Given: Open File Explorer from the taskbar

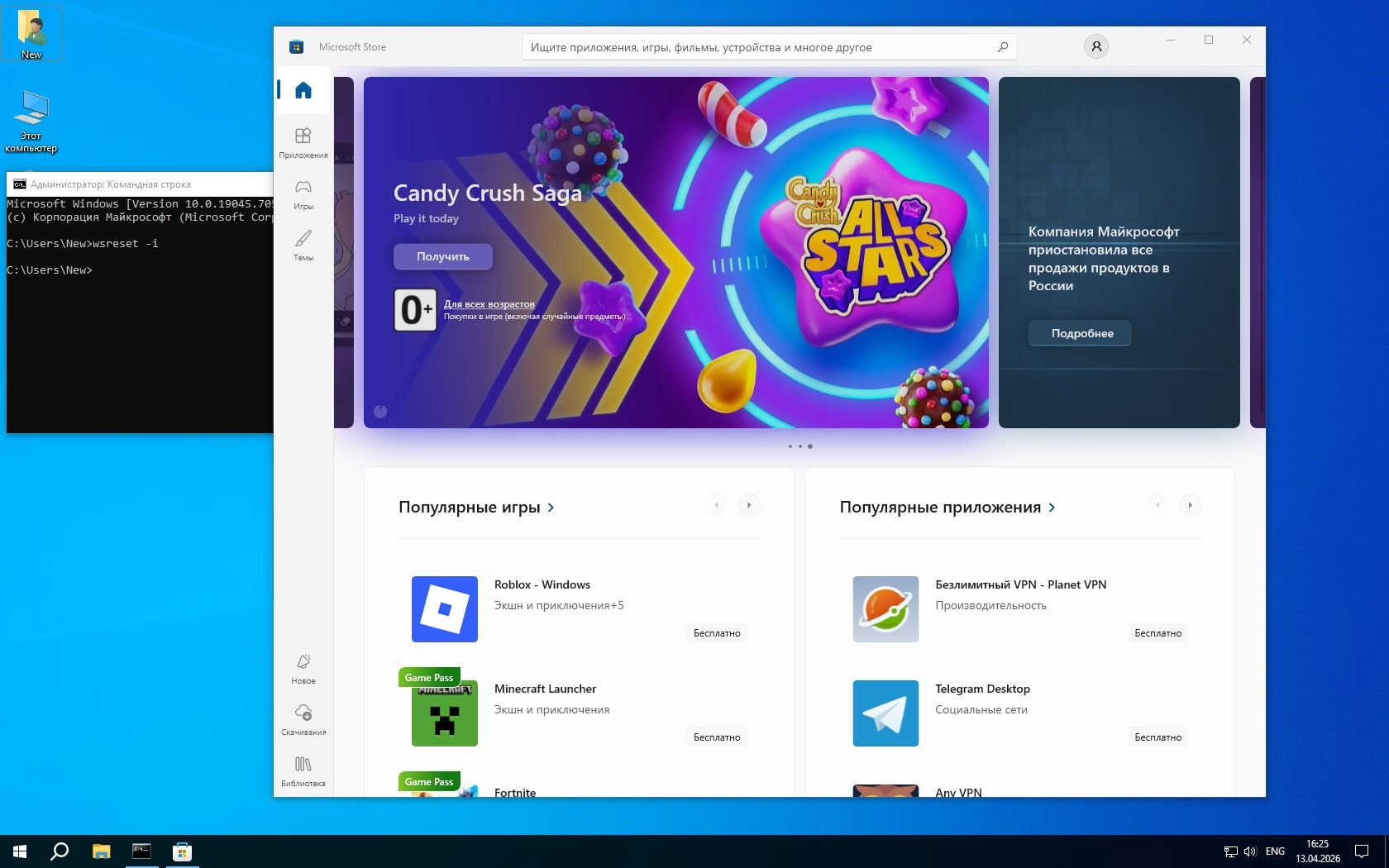Looking at the screenshot, I should 101,851.
